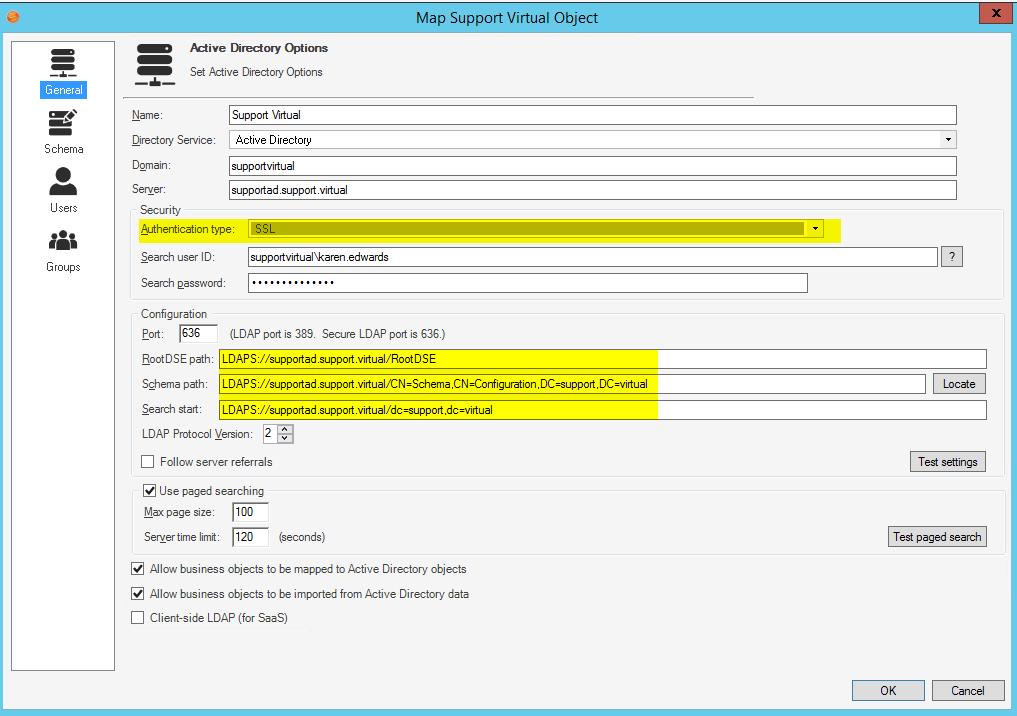1017x716 pixels.
Task: Dismiss the dialog via Cancel
Action: click(967, 689)
